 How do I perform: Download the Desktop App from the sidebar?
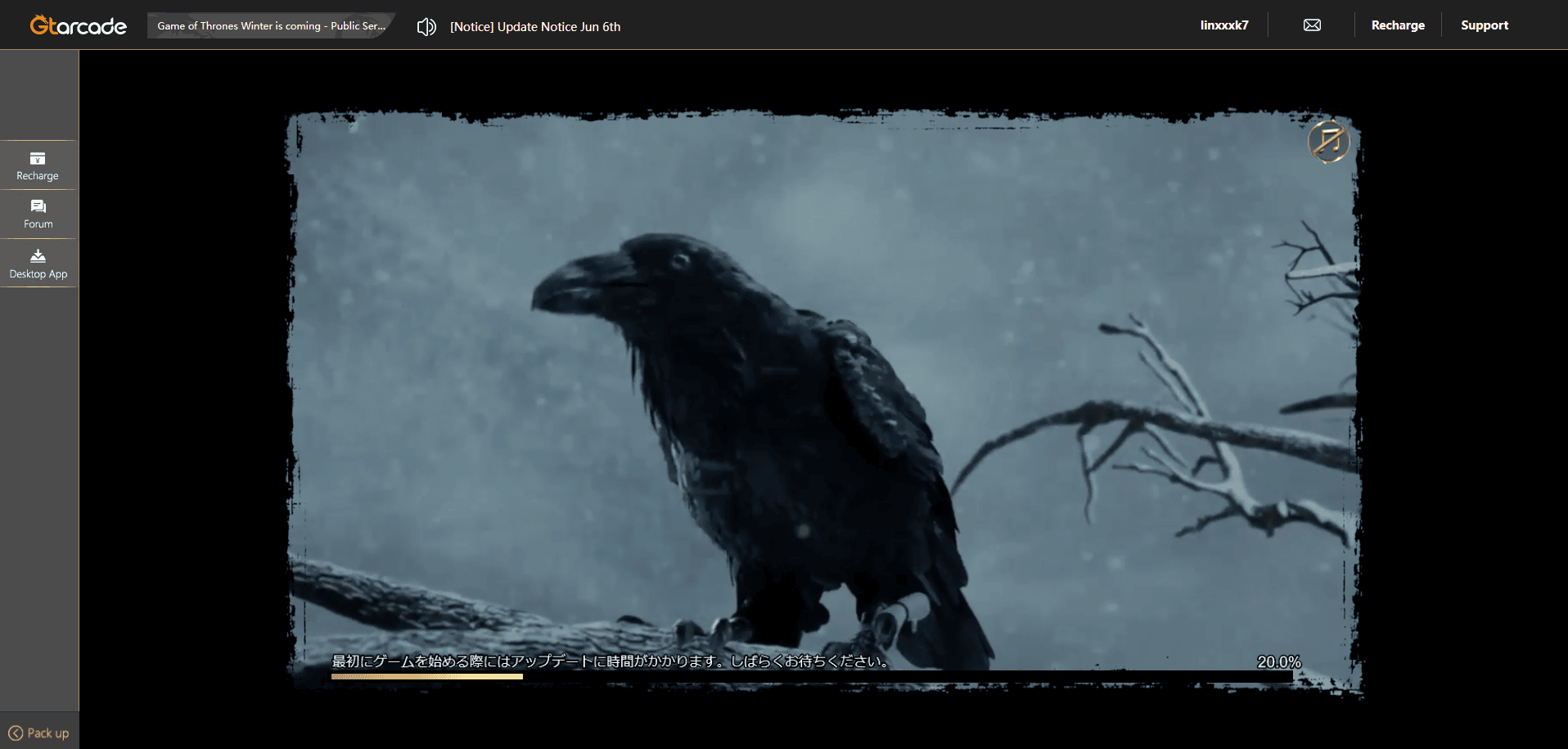click(x=38, y=264)
